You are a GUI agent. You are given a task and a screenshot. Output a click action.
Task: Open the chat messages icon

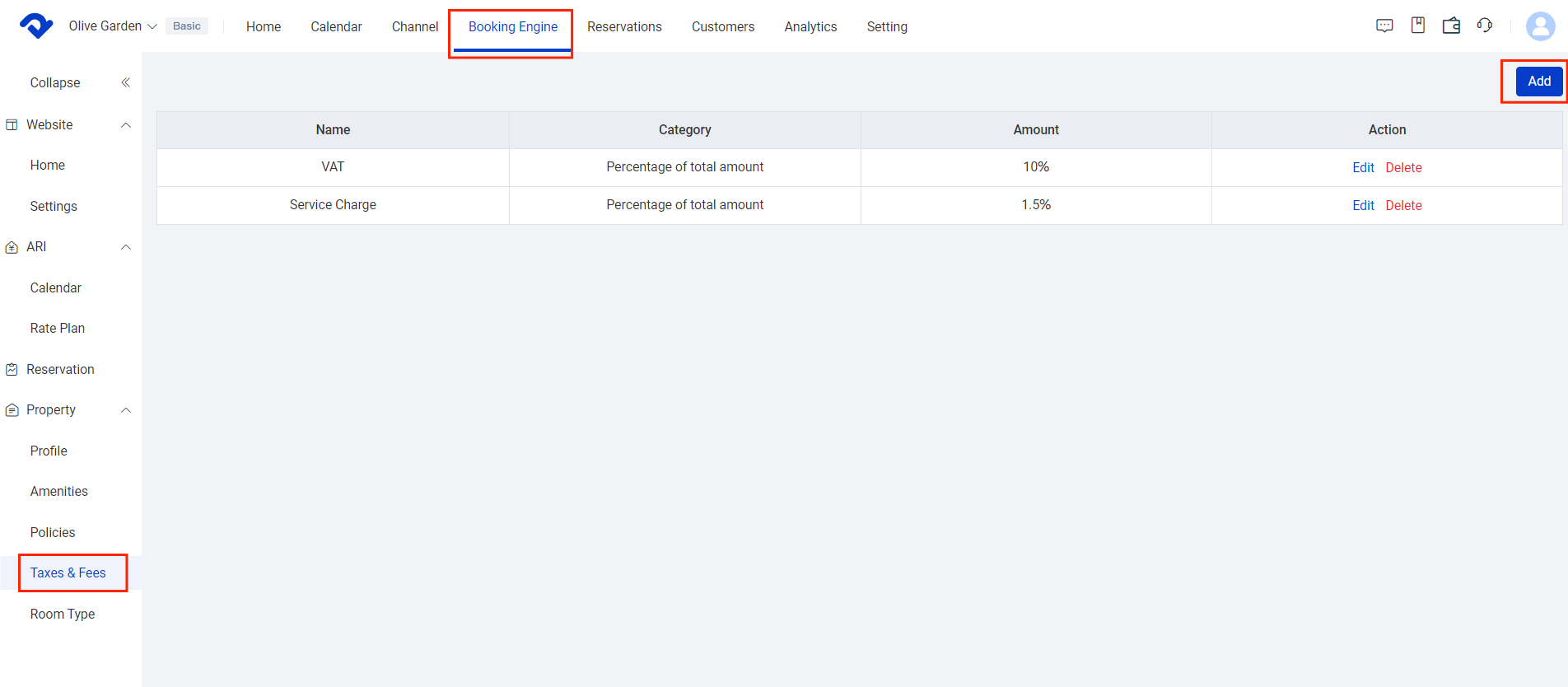(1384, 26)
